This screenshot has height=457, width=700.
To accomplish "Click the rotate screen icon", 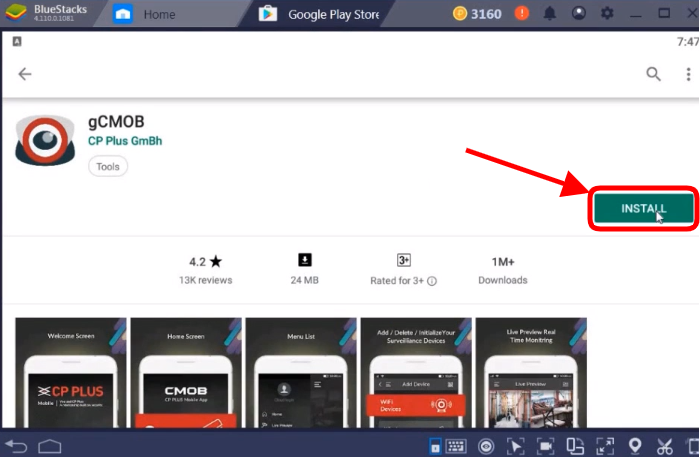I will pyautogui.click(x=575, y=446).
